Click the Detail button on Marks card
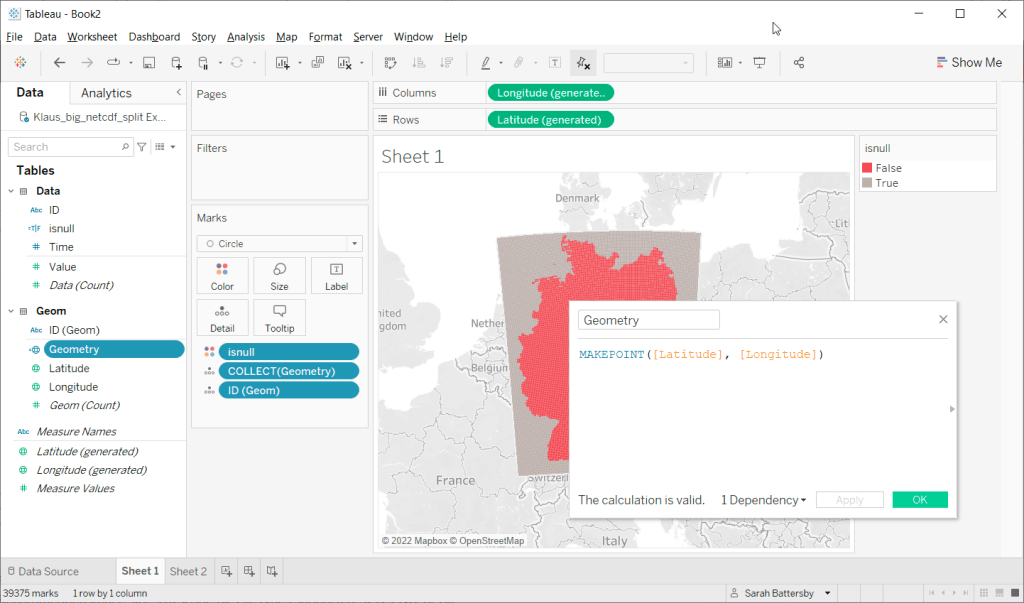 pos(222,318)
